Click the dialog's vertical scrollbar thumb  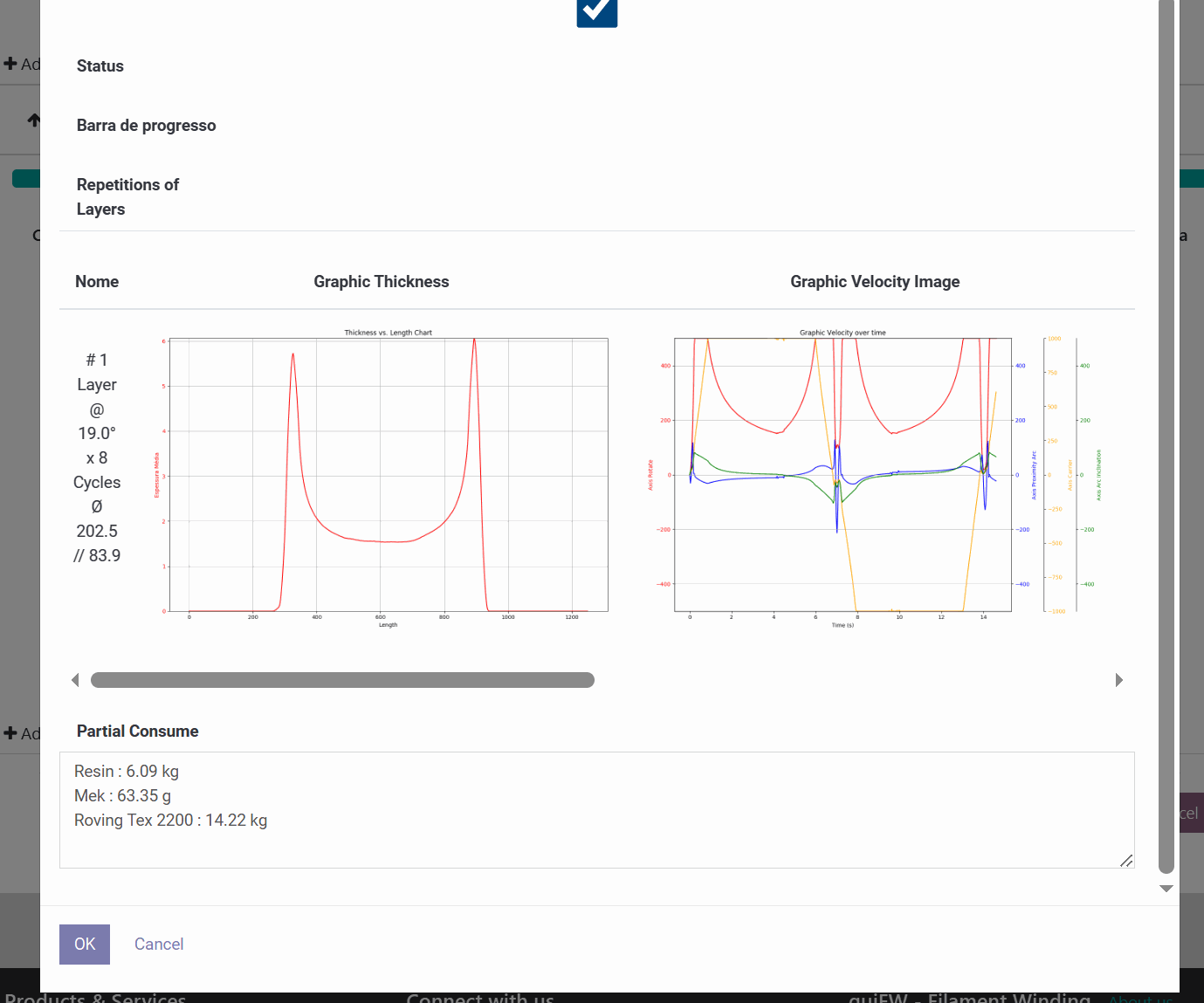pyautogui.click(x=1166, y=436)
